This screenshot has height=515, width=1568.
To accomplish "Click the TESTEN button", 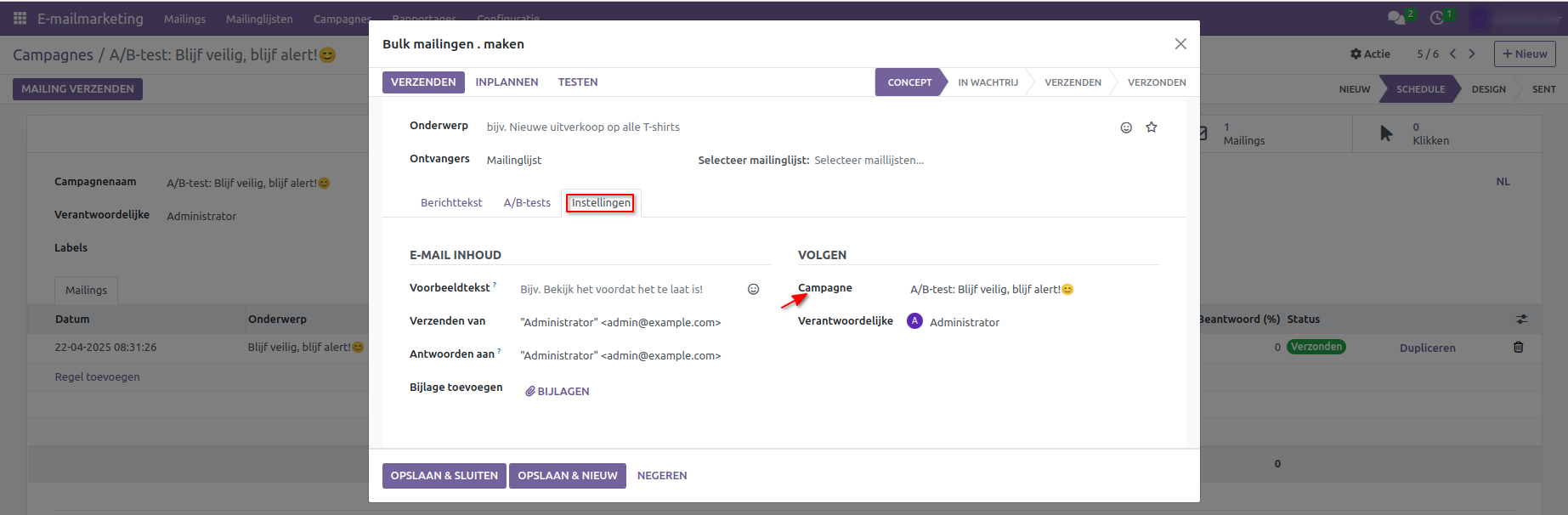I will click(x=578, y=82).
